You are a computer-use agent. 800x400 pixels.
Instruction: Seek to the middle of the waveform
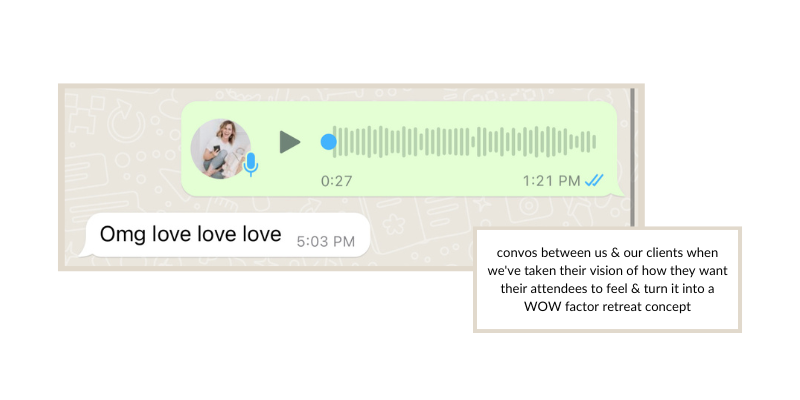pos(464,142)
